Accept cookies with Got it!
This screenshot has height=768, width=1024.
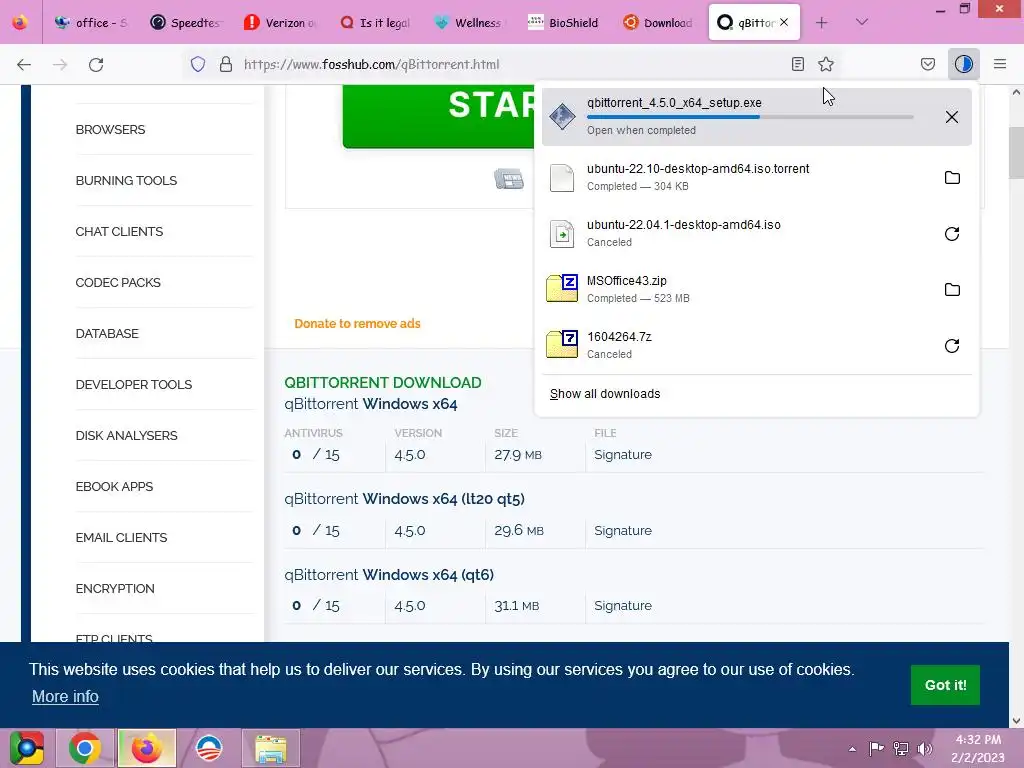tap(945, 685)
